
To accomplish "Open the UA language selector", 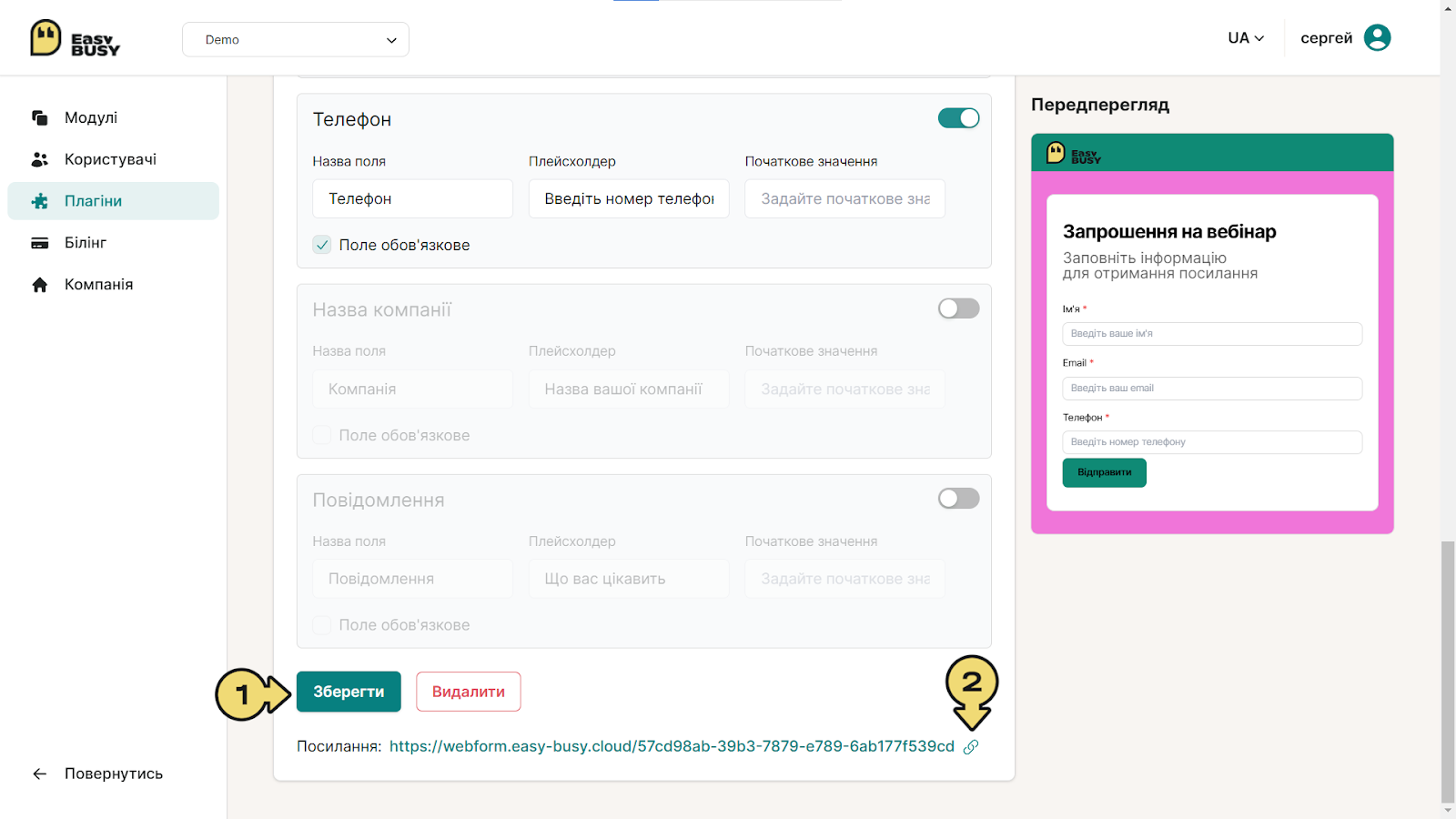I will [1246, 38].
